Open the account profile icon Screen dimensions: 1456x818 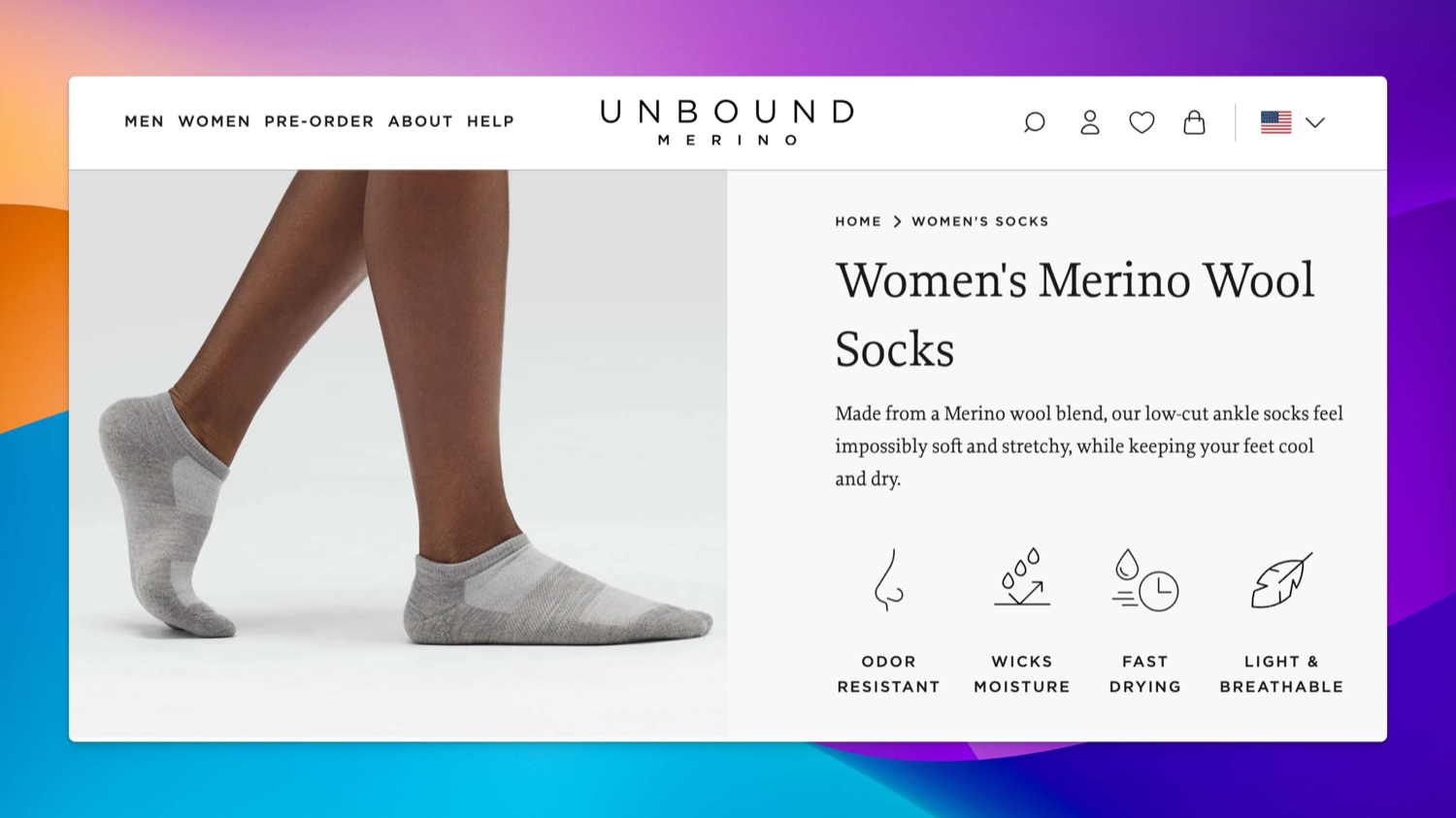click(1090, 122)
